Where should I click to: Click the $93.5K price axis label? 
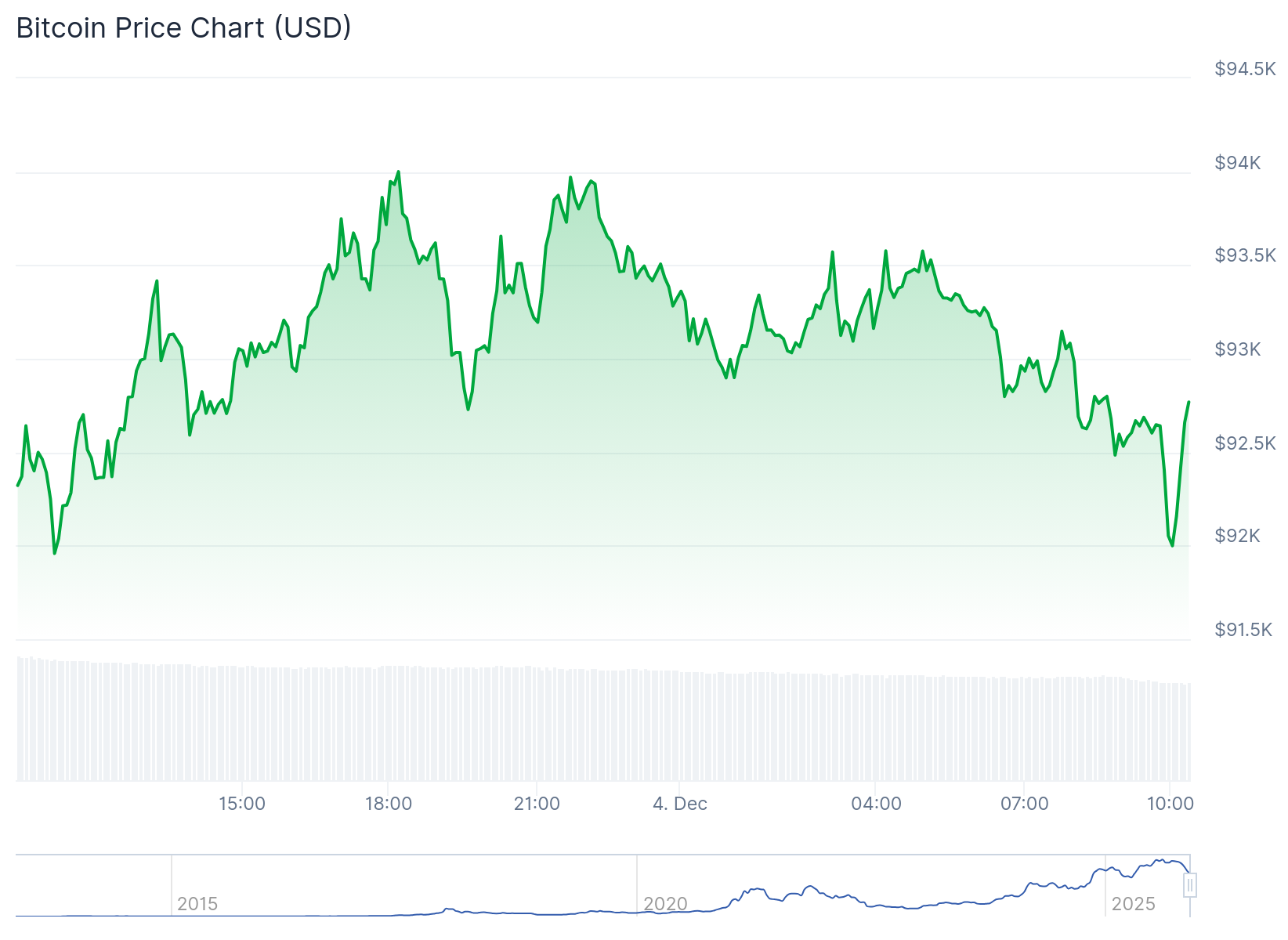point(1245,255)
